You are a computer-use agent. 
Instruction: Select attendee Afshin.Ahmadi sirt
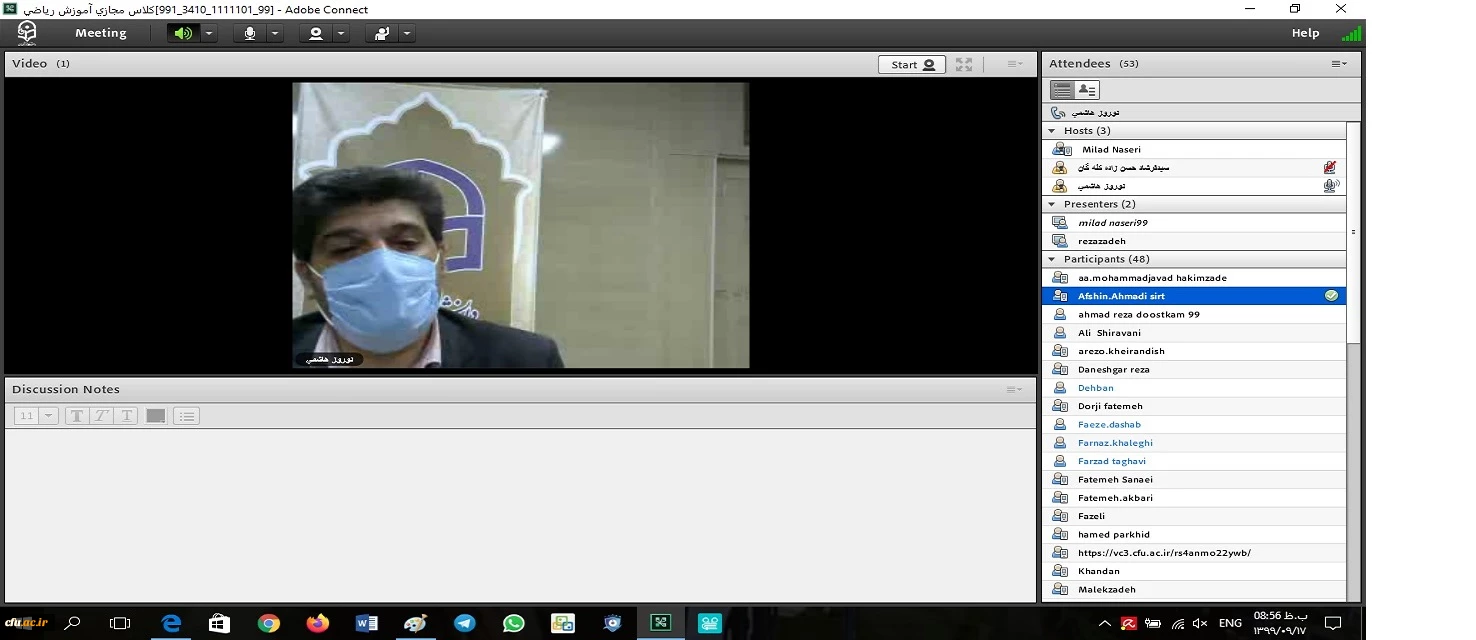1121,296
